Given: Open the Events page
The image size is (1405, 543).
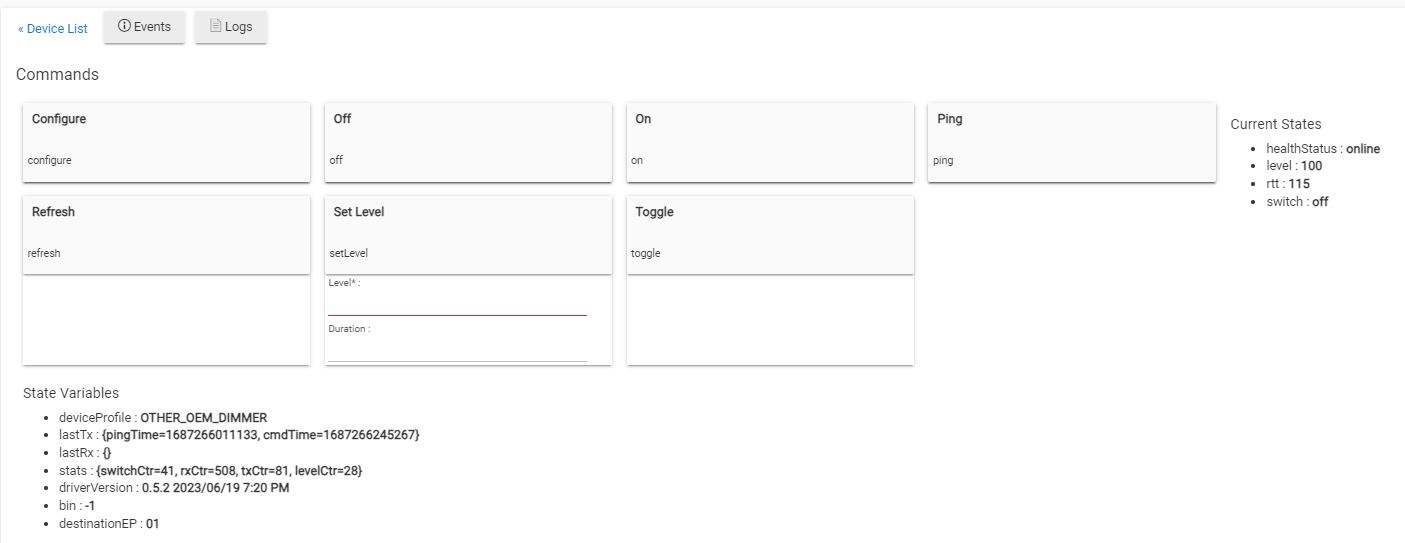Looking at the screenshot, I should (144, 27).
